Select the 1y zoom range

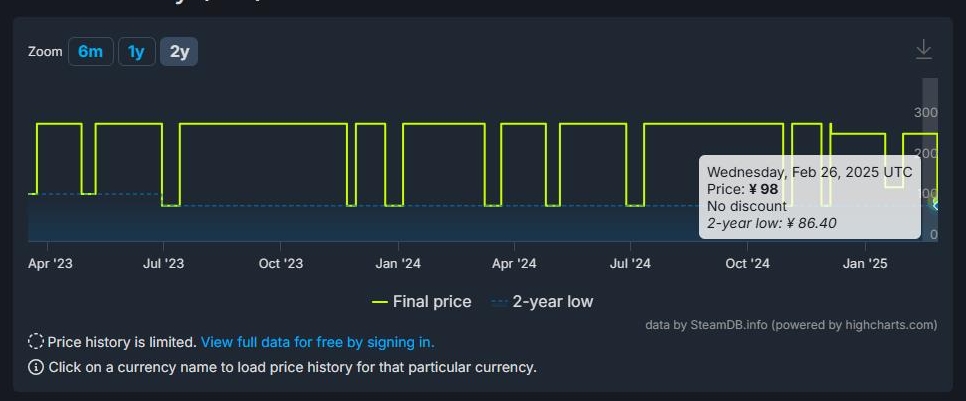[x=137, y=52]
